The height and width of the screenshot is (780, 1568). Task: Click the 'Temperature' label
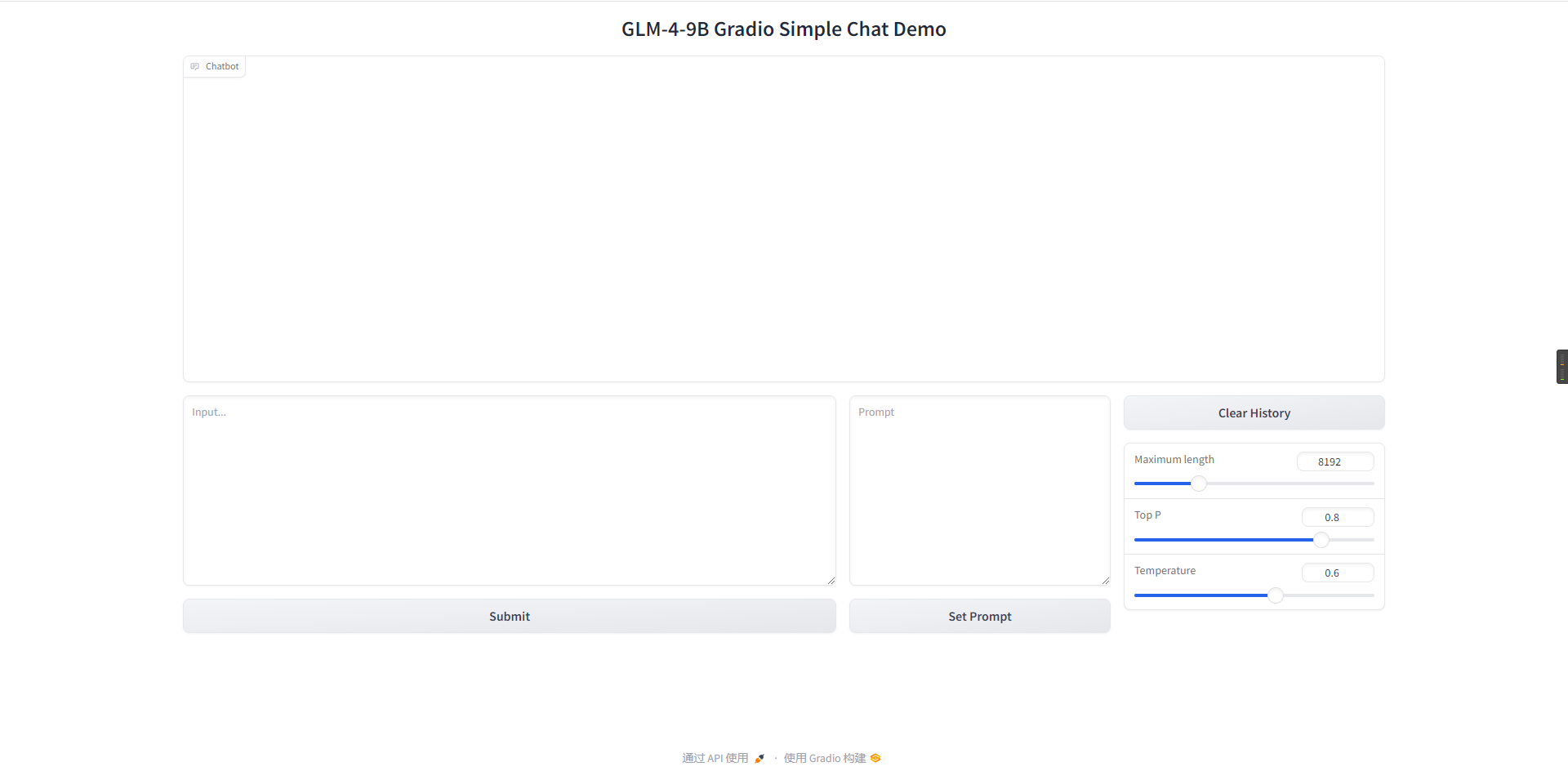1165,571
